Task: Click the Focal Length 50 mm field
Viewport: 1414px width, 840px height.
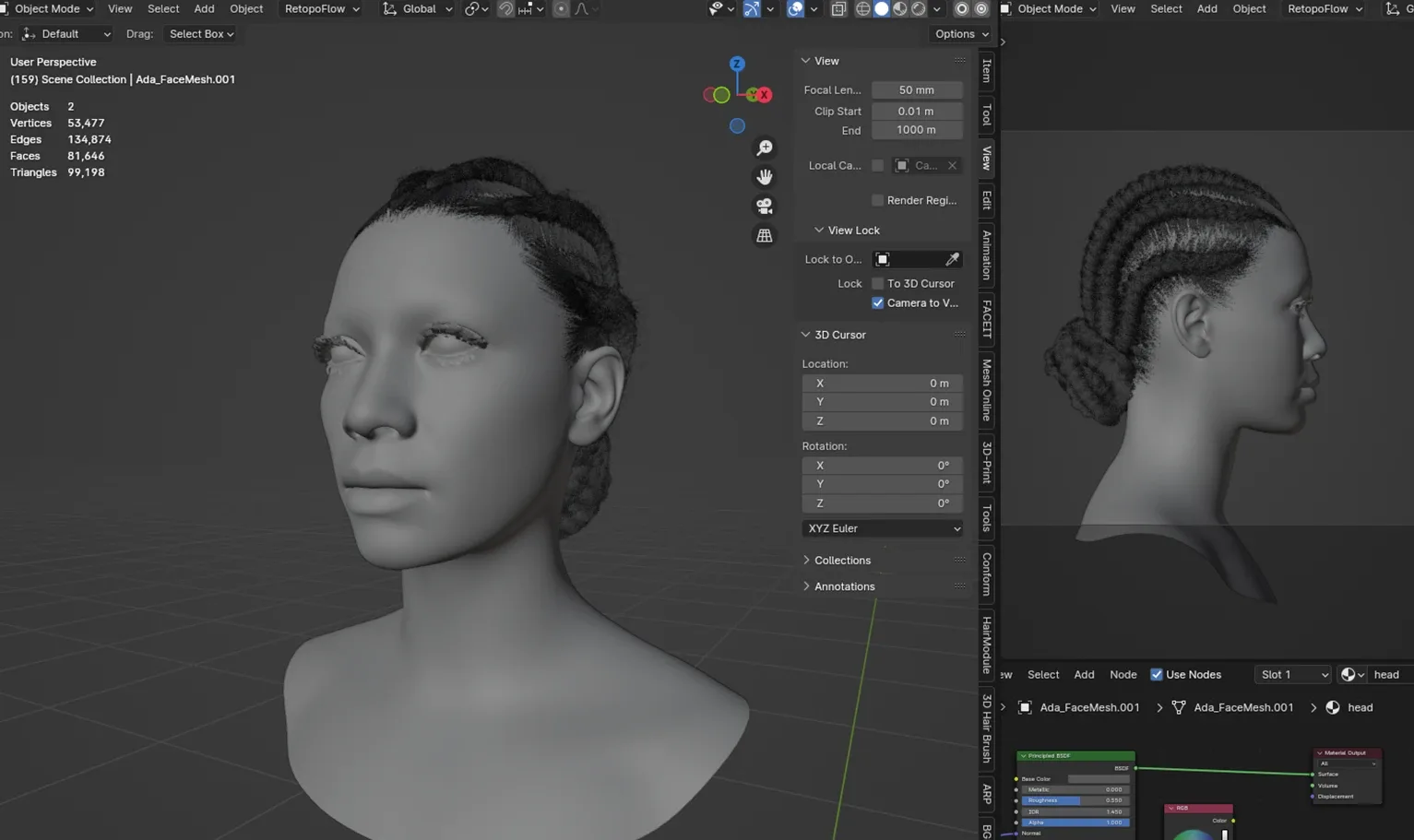Action: coord(917,89)
